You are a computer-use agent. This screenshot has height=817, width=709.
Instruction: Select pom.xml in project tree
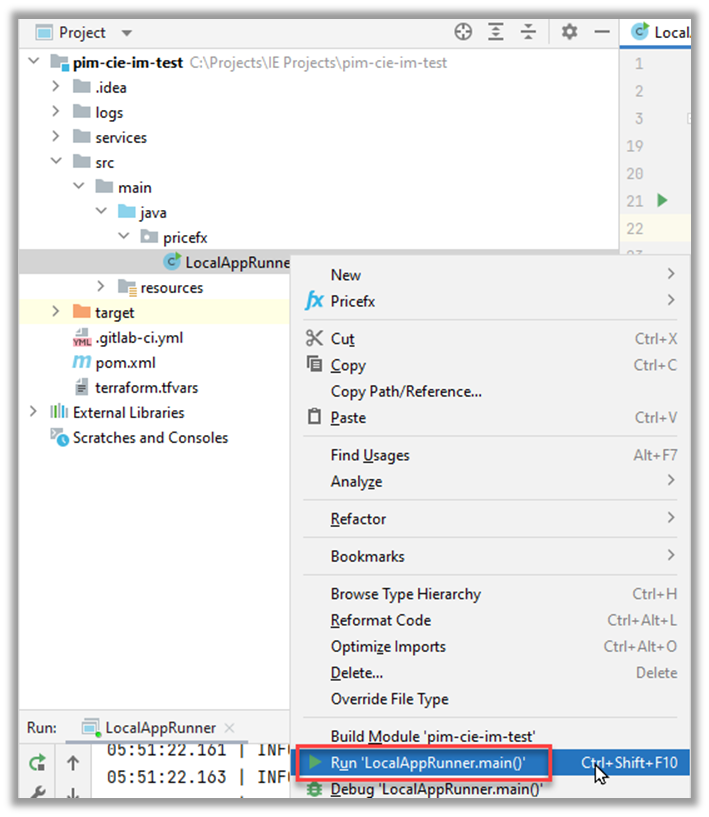(125, 362)
